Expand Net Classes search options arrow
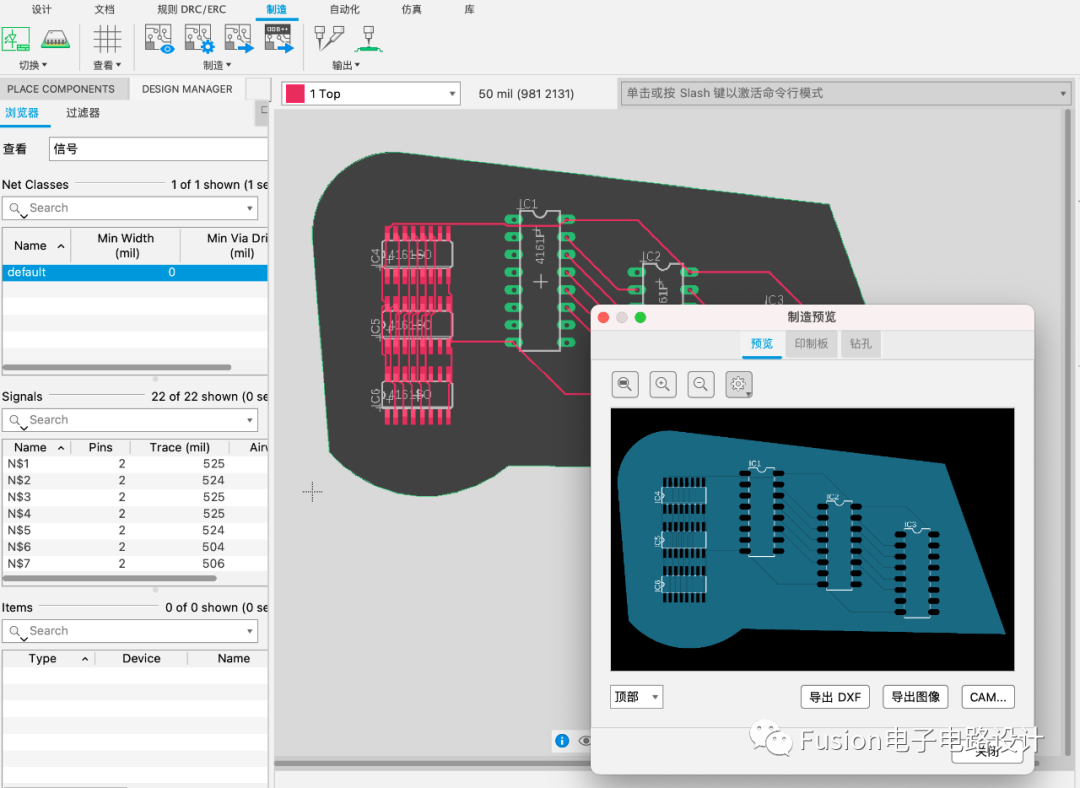 249,209
